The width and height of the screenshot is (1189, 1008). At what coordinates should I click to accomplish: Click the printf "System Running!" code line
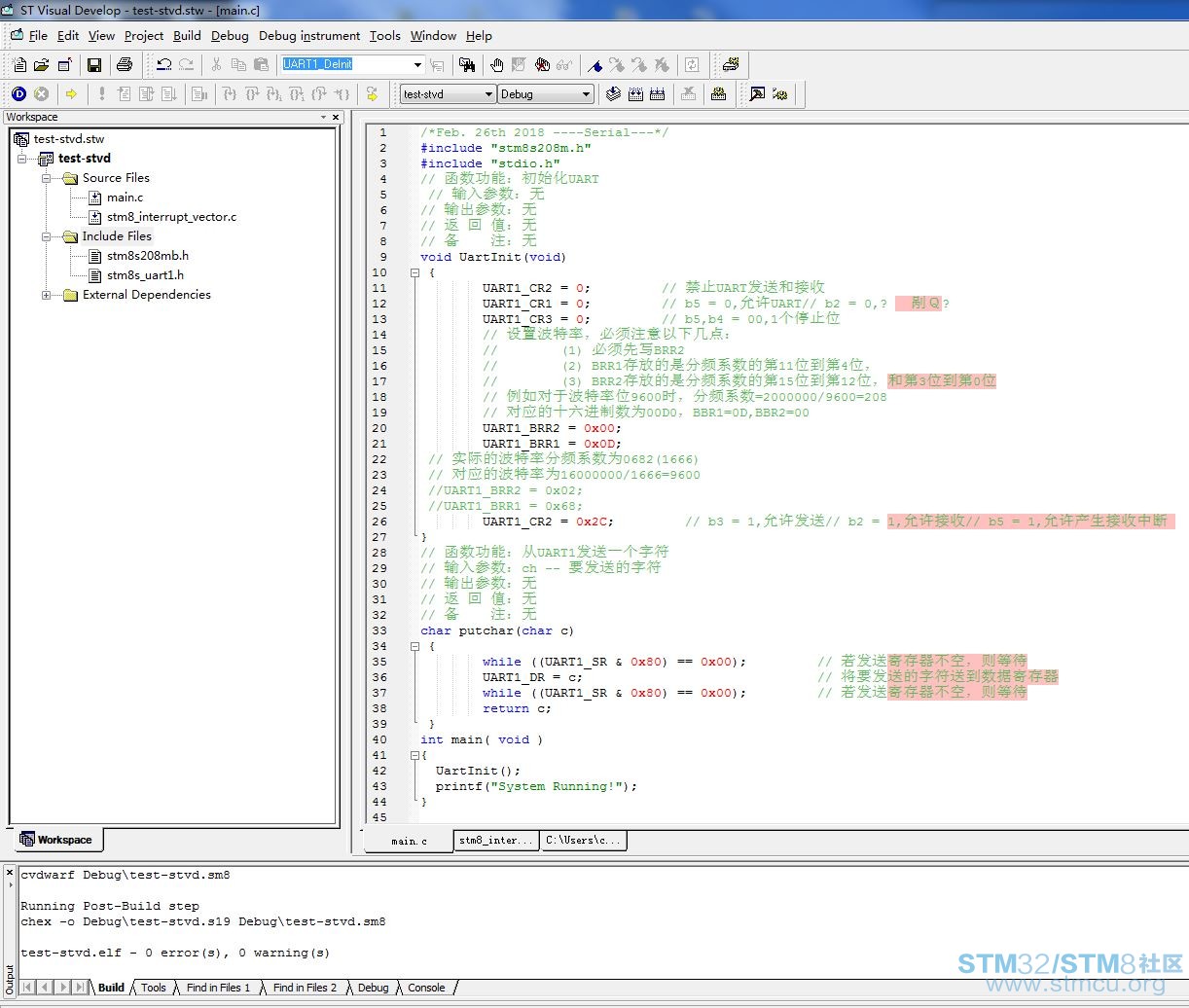[536, 786]
